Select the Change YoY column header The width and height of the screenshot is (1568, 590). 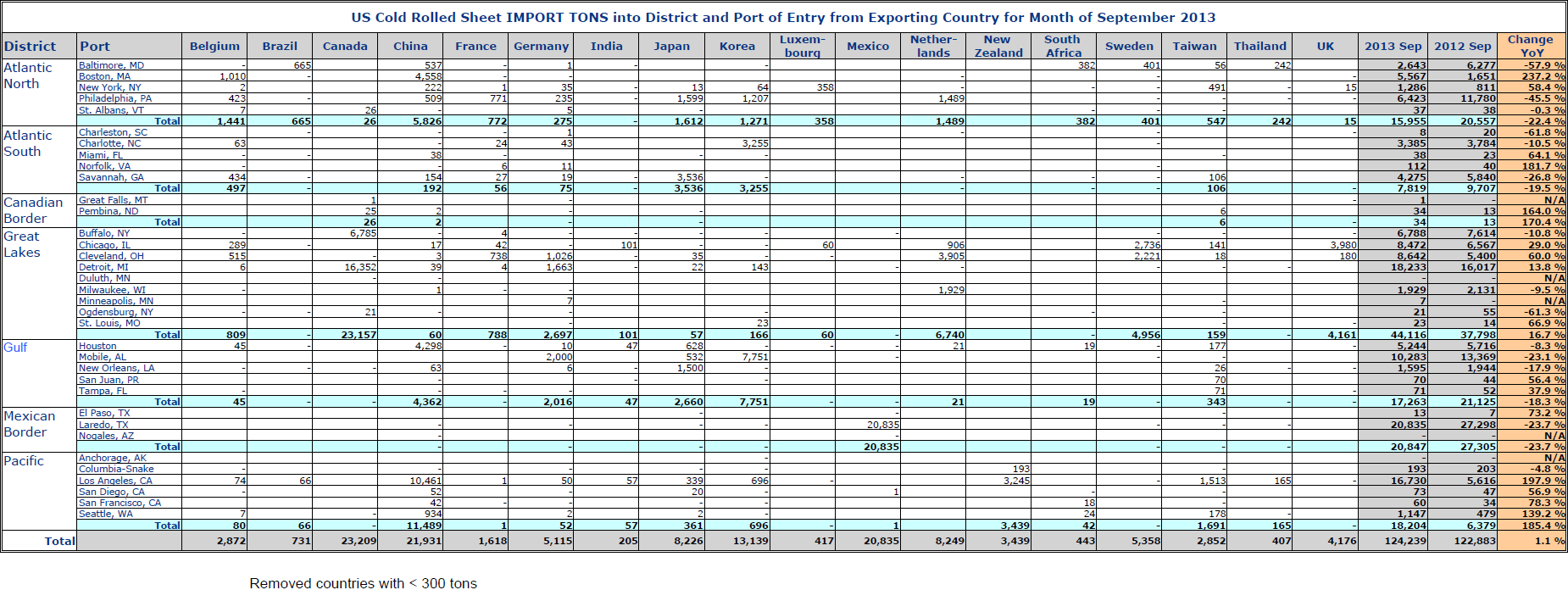coord(1530,46)
